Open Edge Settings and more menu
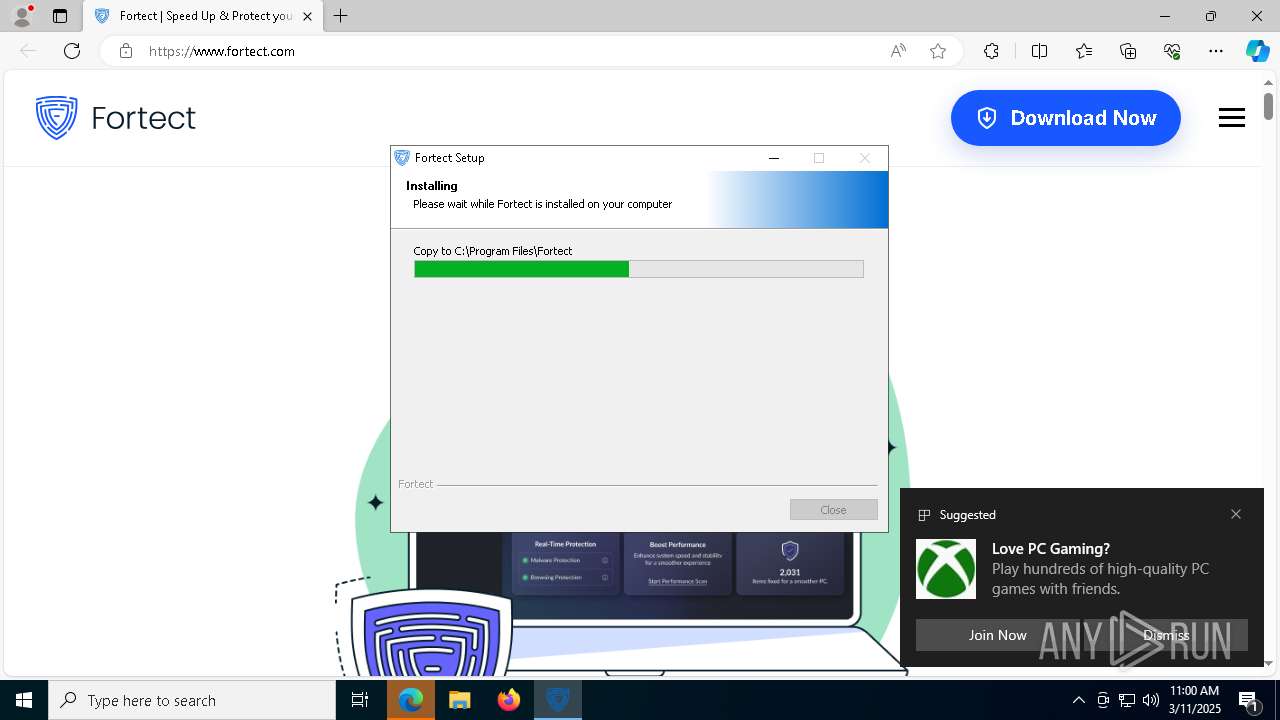Image resolution: width=1280 pixels, height=720 pixels. [x=1216, y=51]
